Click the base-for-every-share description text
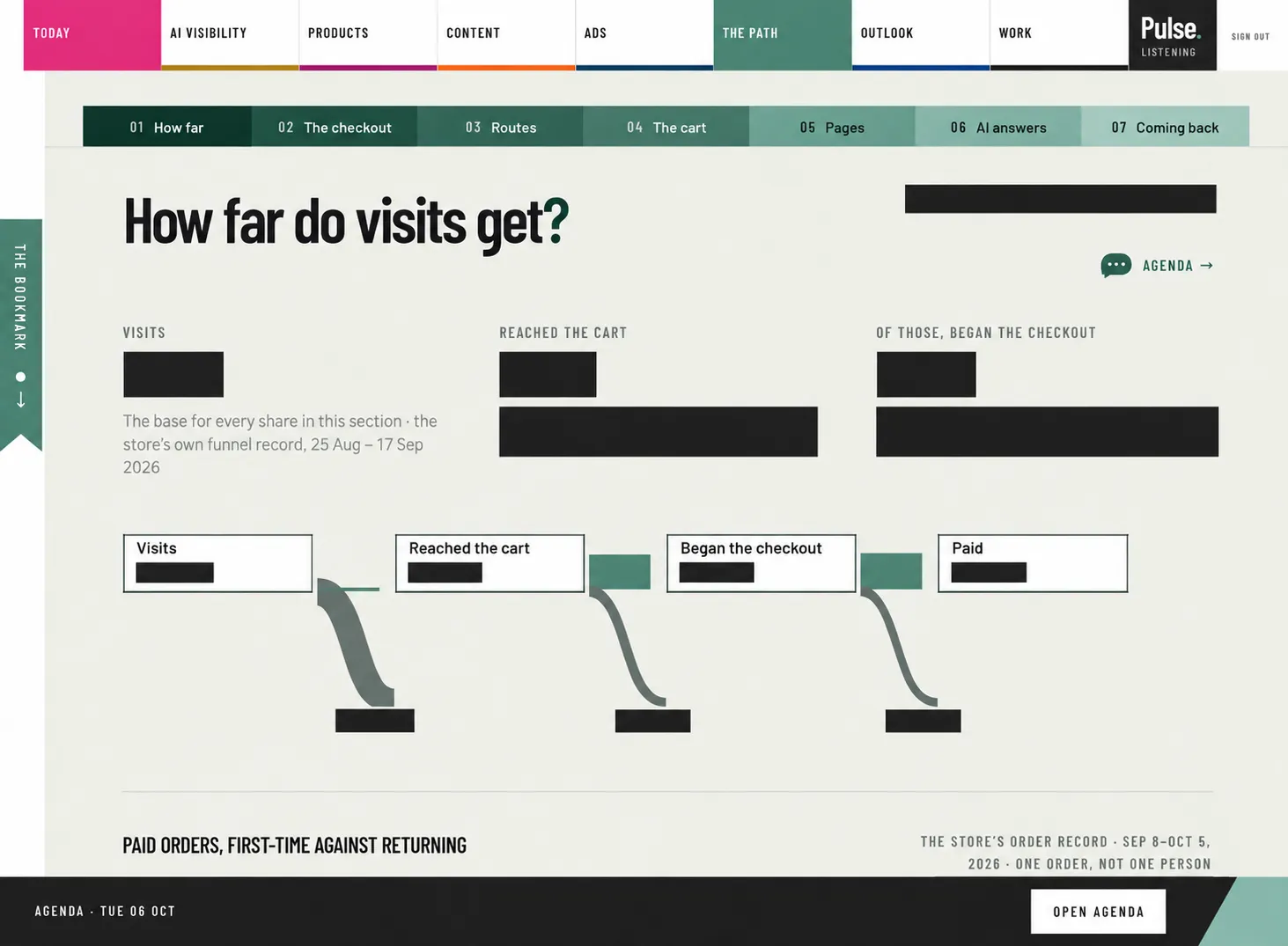The height and width of the screenshot is (946, 1288). [280, 444]
